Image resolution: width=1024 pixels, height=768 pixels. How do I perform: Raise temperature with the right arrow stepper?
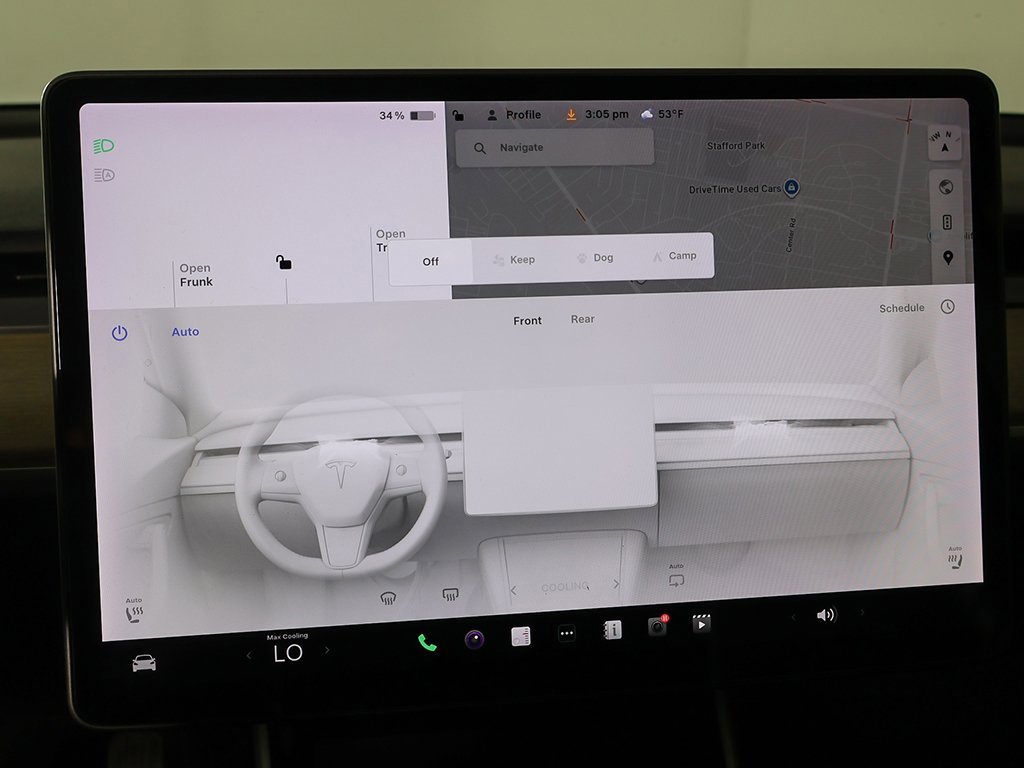(x=327, y=653)
